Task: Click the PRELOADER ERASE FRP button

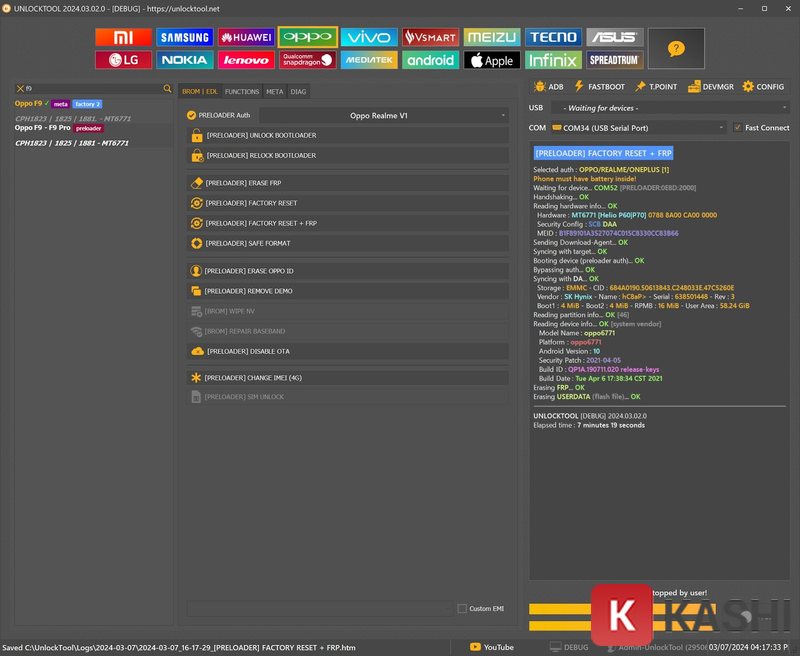Action: tap(348, 183)
